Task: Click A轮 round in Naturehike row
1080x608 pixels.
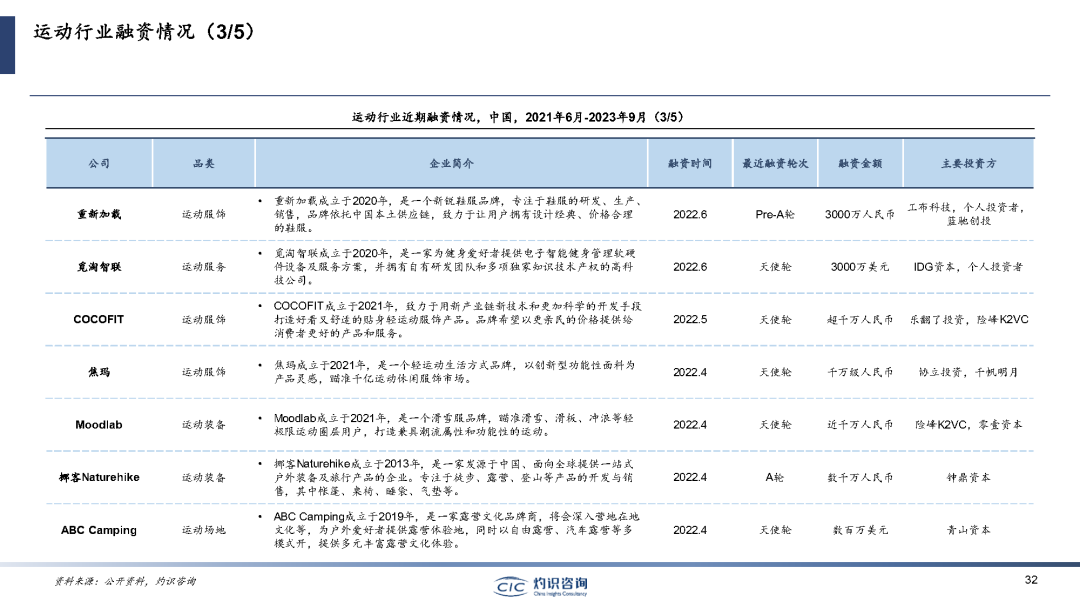Action: click(775, 477)
